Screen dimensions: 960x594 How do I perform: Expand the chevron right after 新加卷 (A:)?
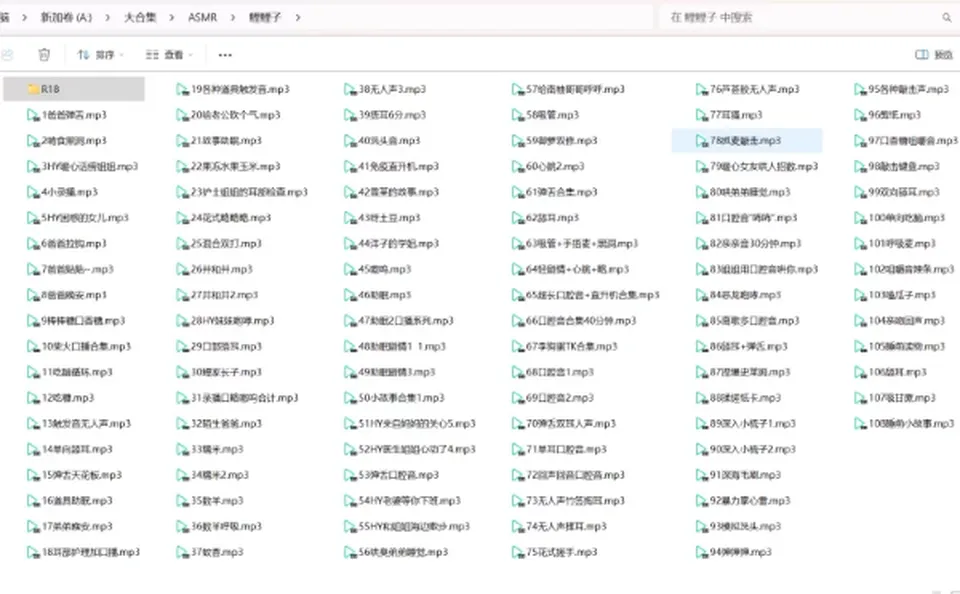pos(108,18)
